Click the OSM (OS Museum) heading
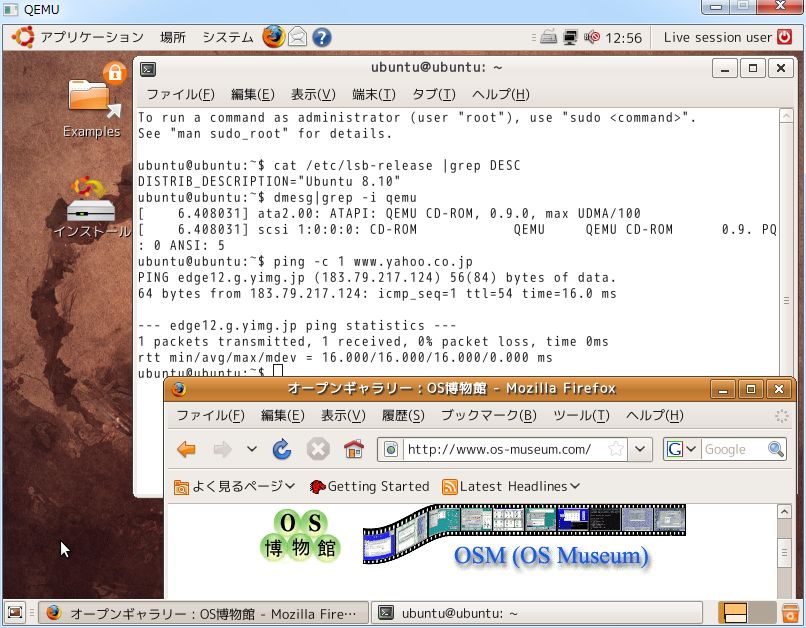The image size is (806, 628). (551, 556)
